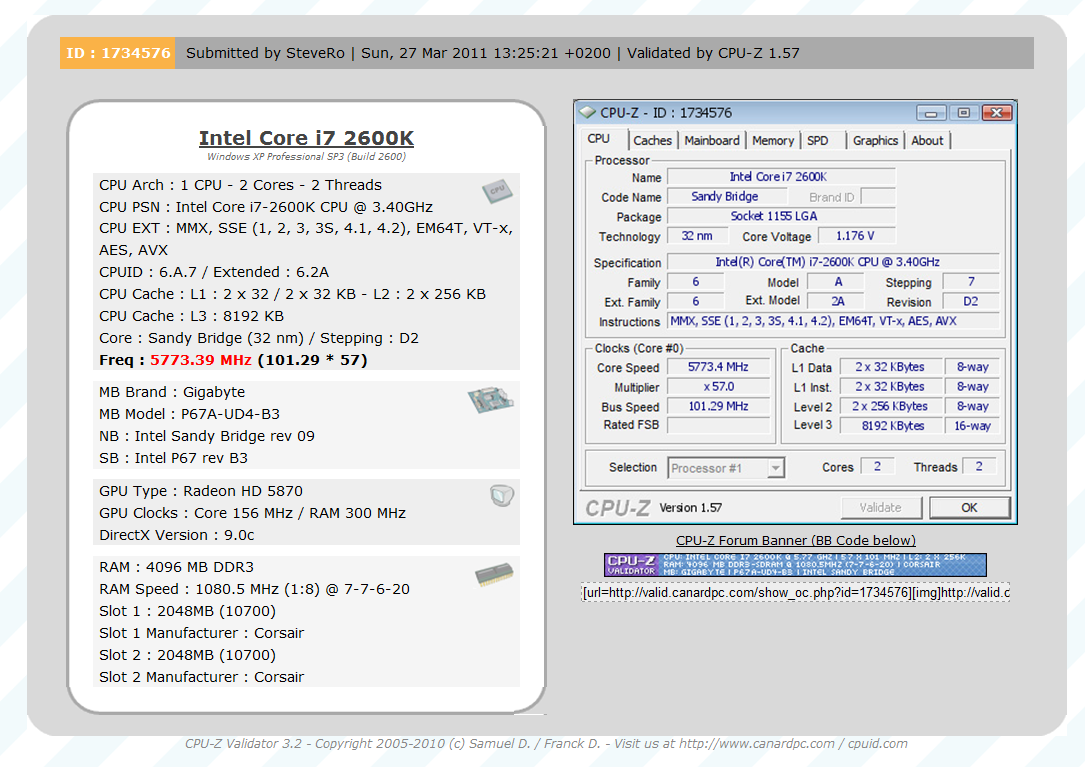Click the Cores count value box
The height and width of the screenshot is (767, 1085).
[877, 467]
